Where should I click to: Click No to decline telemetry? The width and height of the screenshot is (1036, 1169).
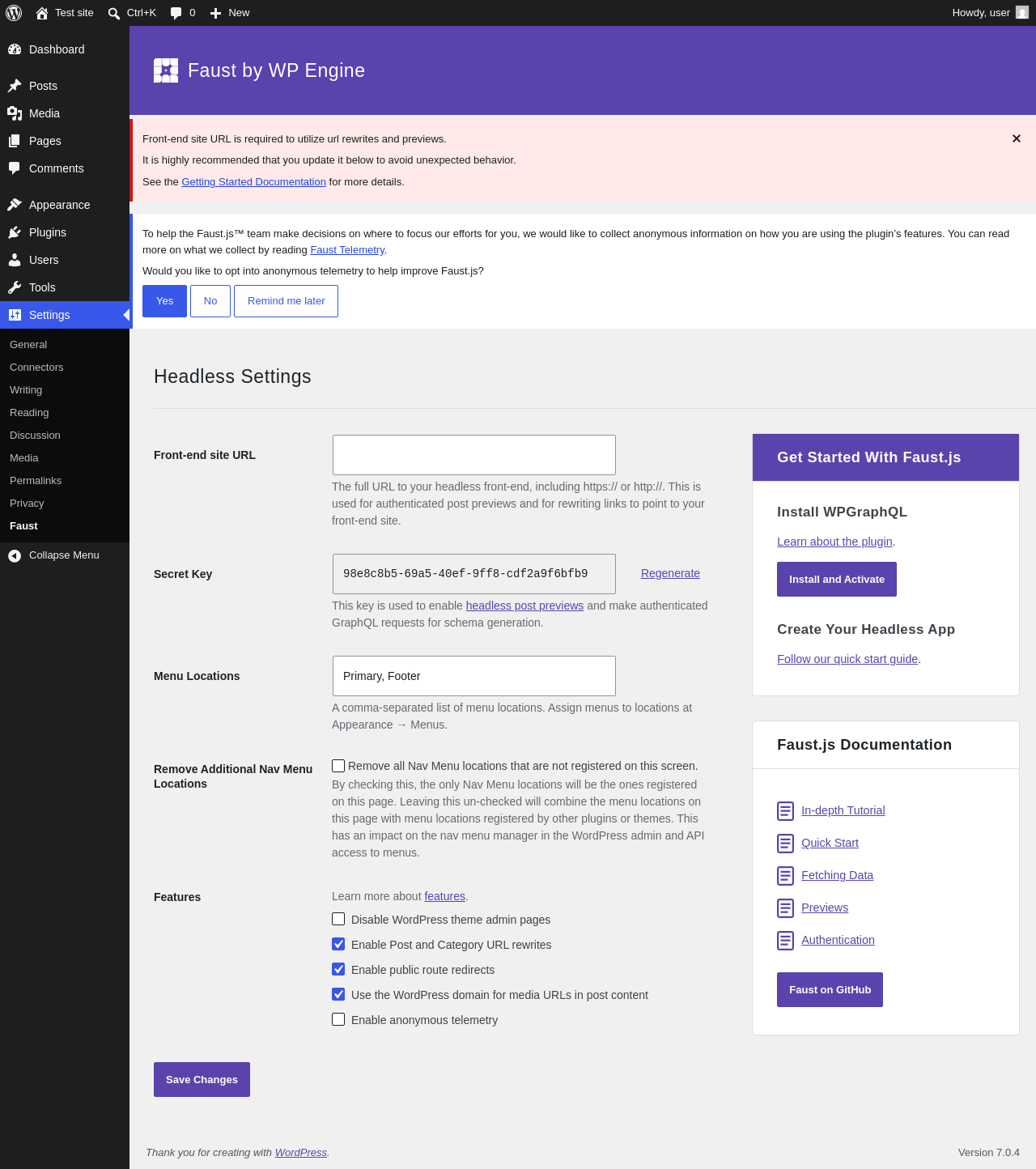coord(210,301)
